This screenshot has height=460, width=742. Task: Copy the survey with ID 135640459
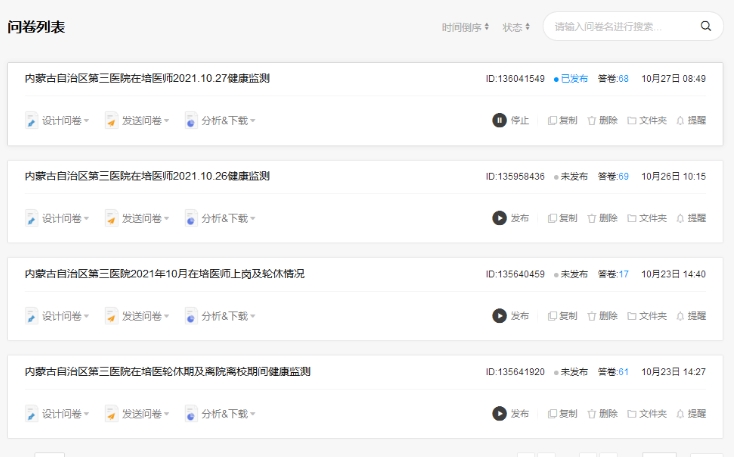coord(562,316)
